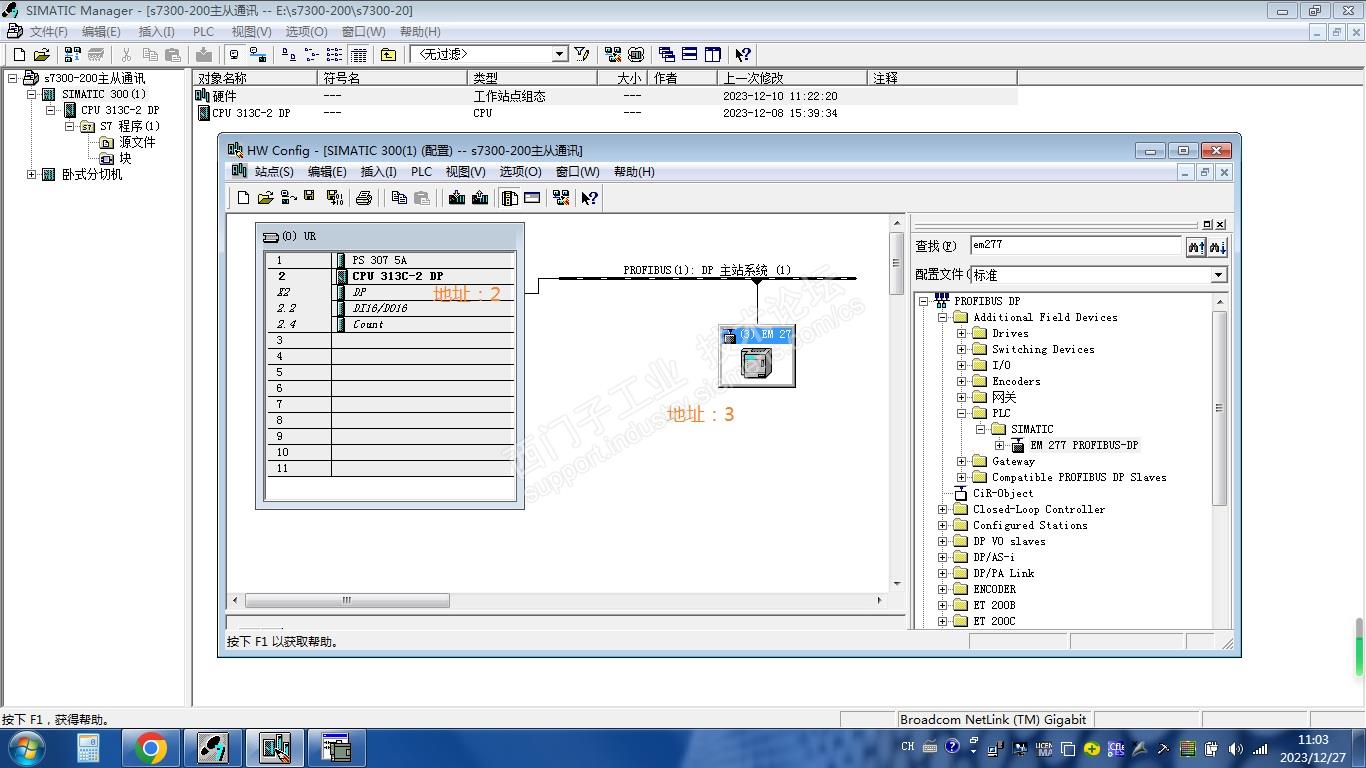This screenshot has height=768, width=1366.
Task: Open 站点(S) menu in HW Config
Action: (x=274, y=172)
